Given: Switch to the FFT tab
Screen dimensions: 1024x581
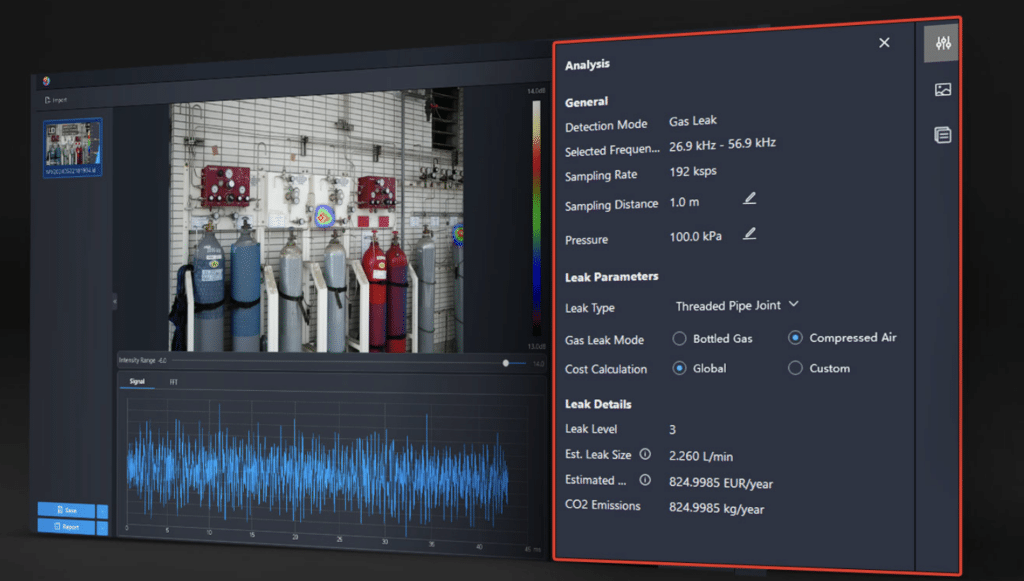Looking at the screenshot, I should click(173, 382).
